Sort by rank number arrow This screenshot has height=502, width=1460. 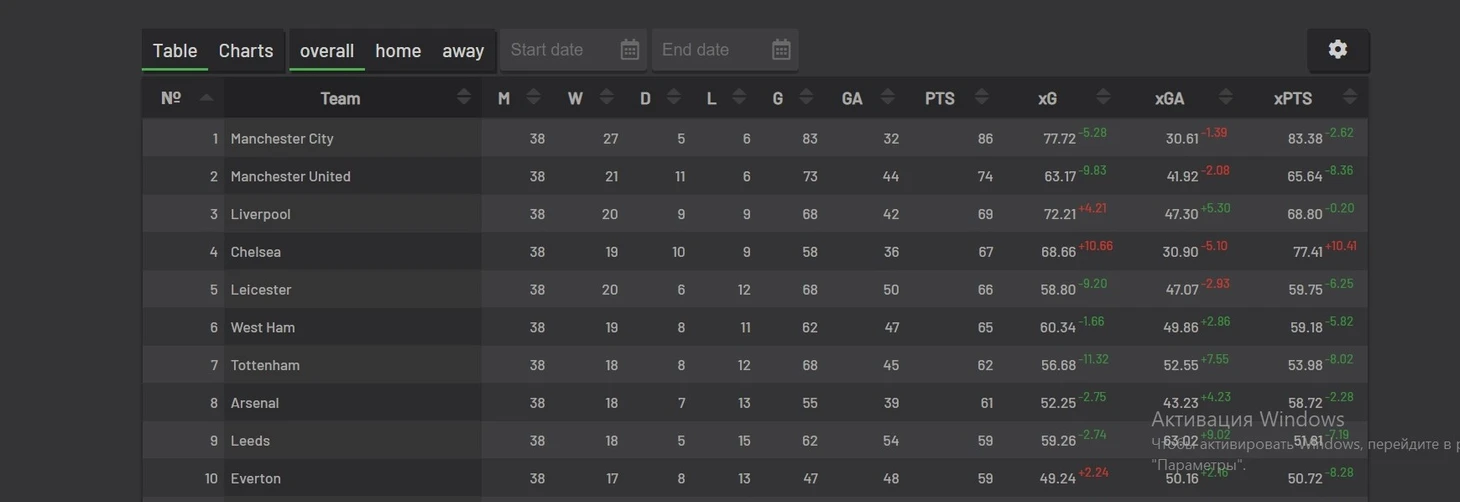click(206, 97)
